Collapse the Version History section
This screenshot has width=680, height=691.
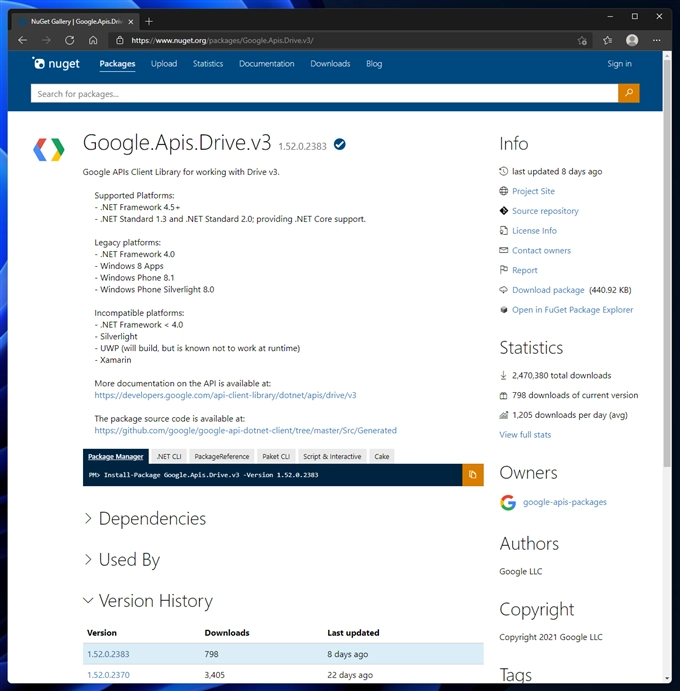point(148,601)
